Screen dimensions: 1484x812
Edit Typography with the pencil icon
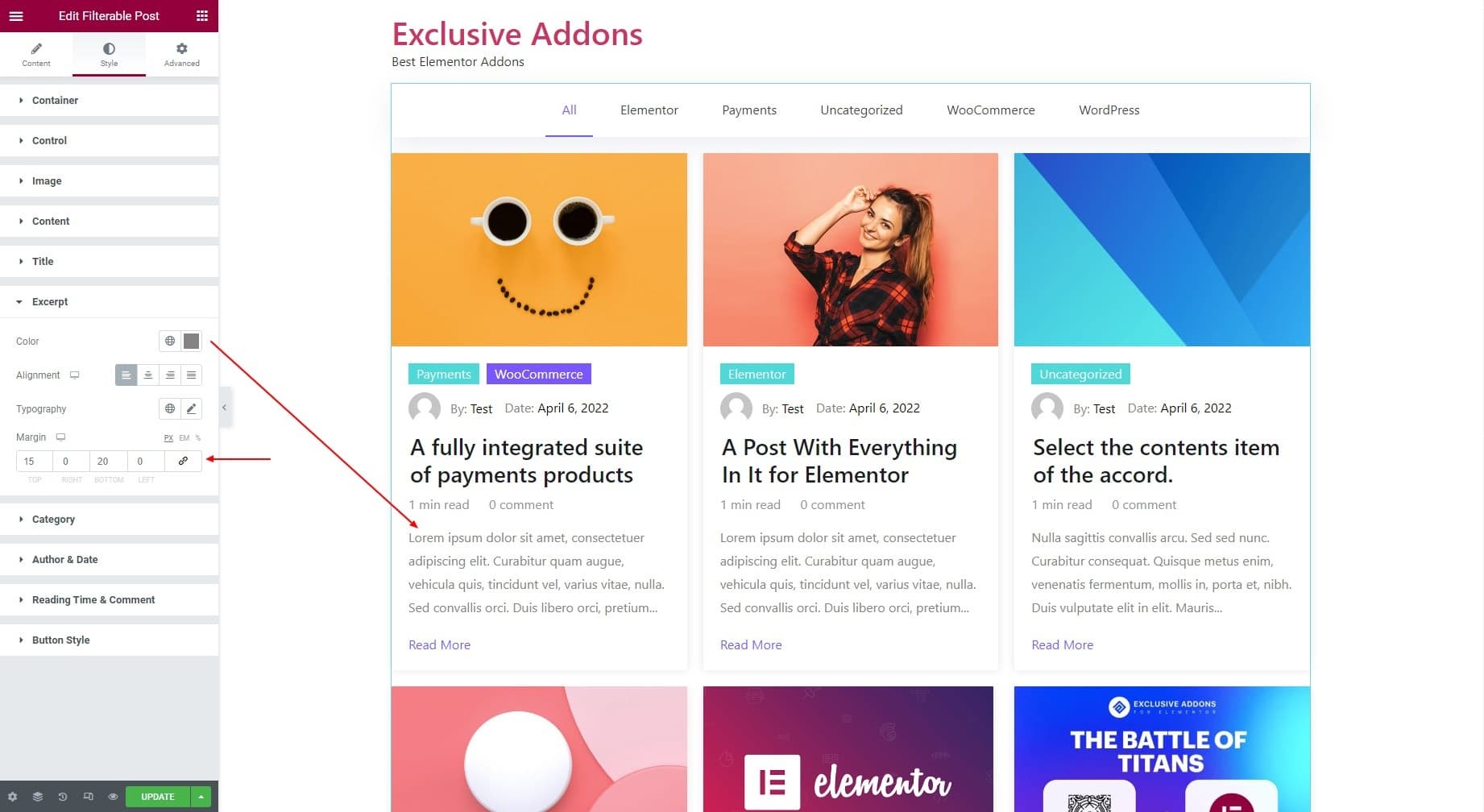pos(191,408)
